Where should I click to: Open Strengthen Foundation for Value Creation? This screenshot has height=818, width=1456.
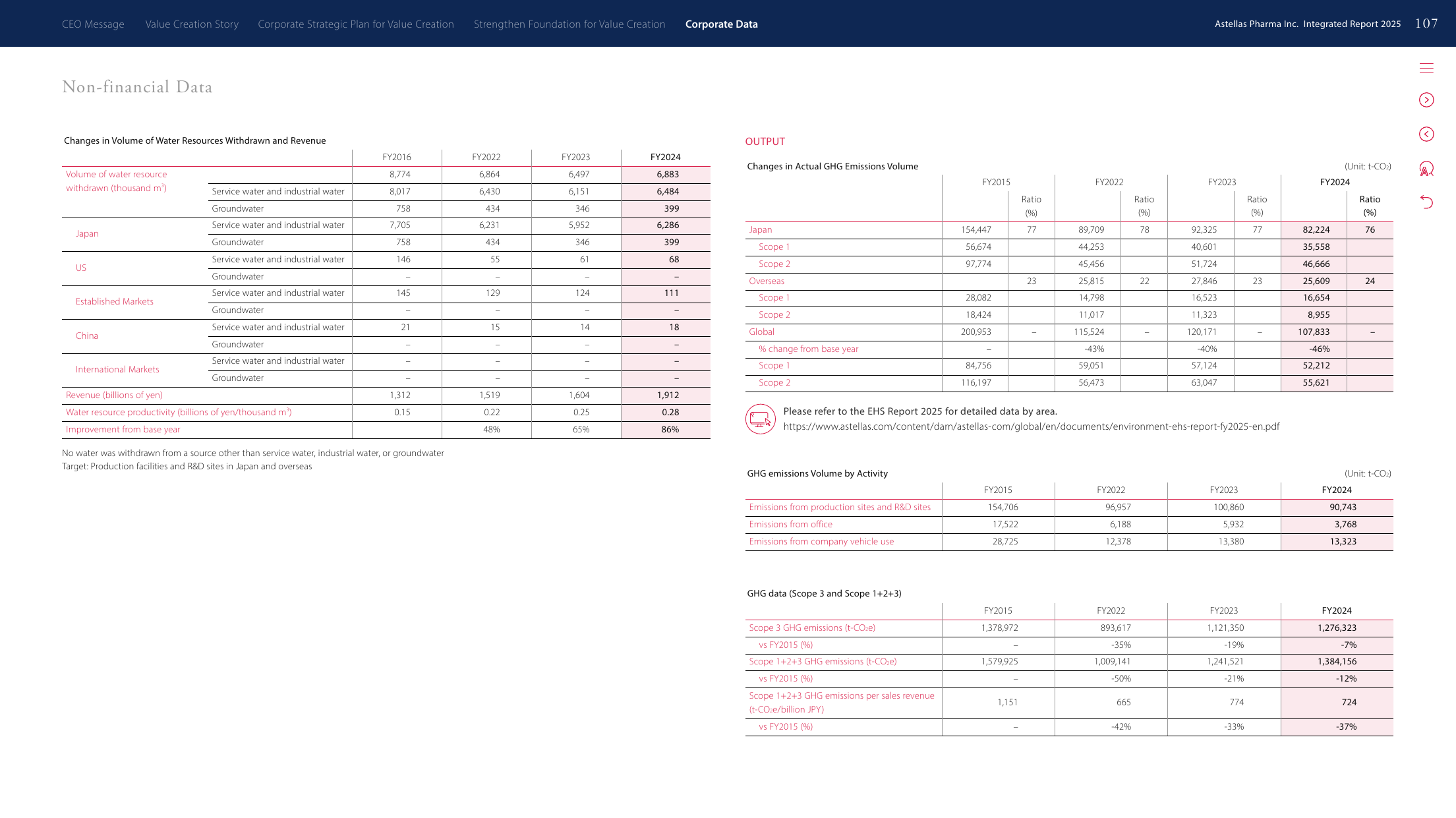click(569, 24)
